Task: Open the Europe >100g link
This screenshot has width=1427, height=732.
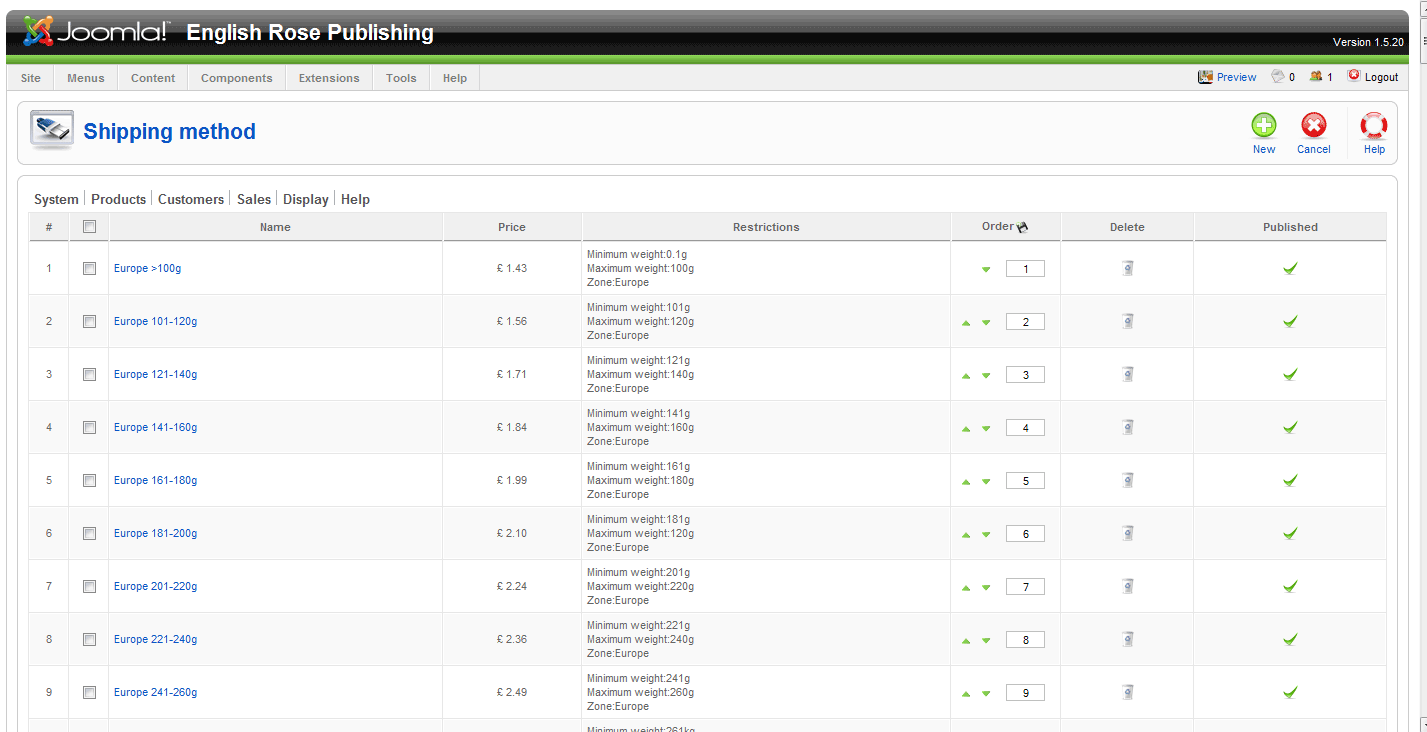Action: (147, 268)
